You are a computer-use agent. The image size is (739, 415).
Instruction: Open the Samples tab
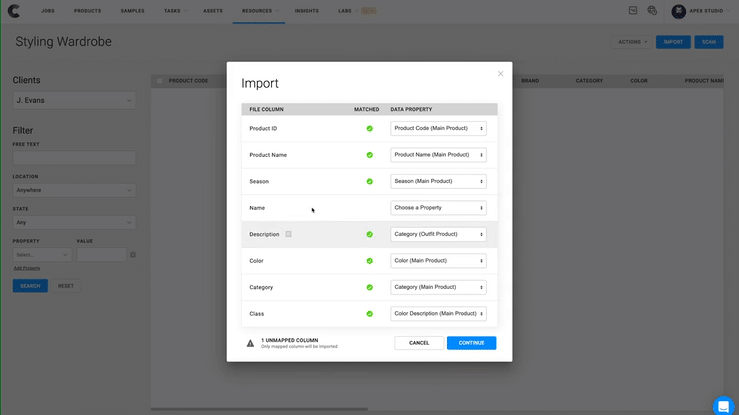132,11
